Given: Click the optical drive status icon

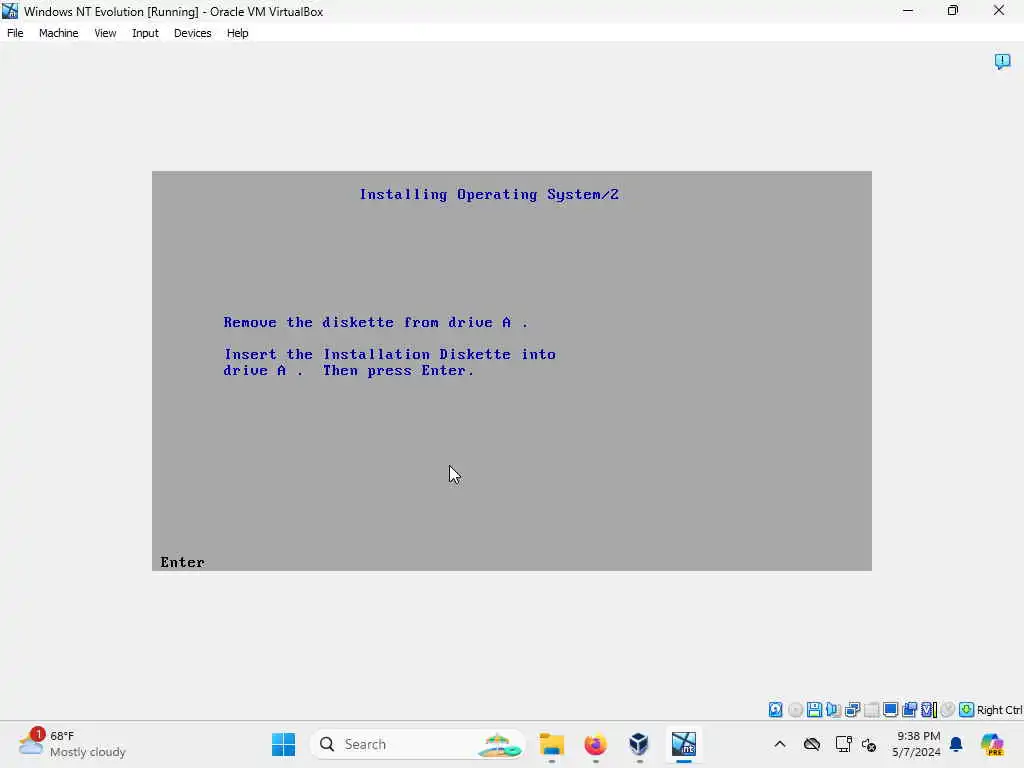Looking at the screenshot, I should point(795,709).
